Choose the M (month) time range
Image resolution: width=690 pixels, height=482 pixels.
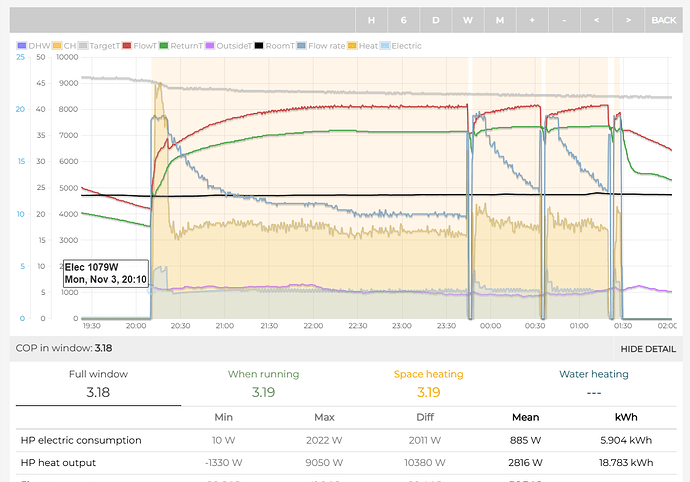point(499,19)
